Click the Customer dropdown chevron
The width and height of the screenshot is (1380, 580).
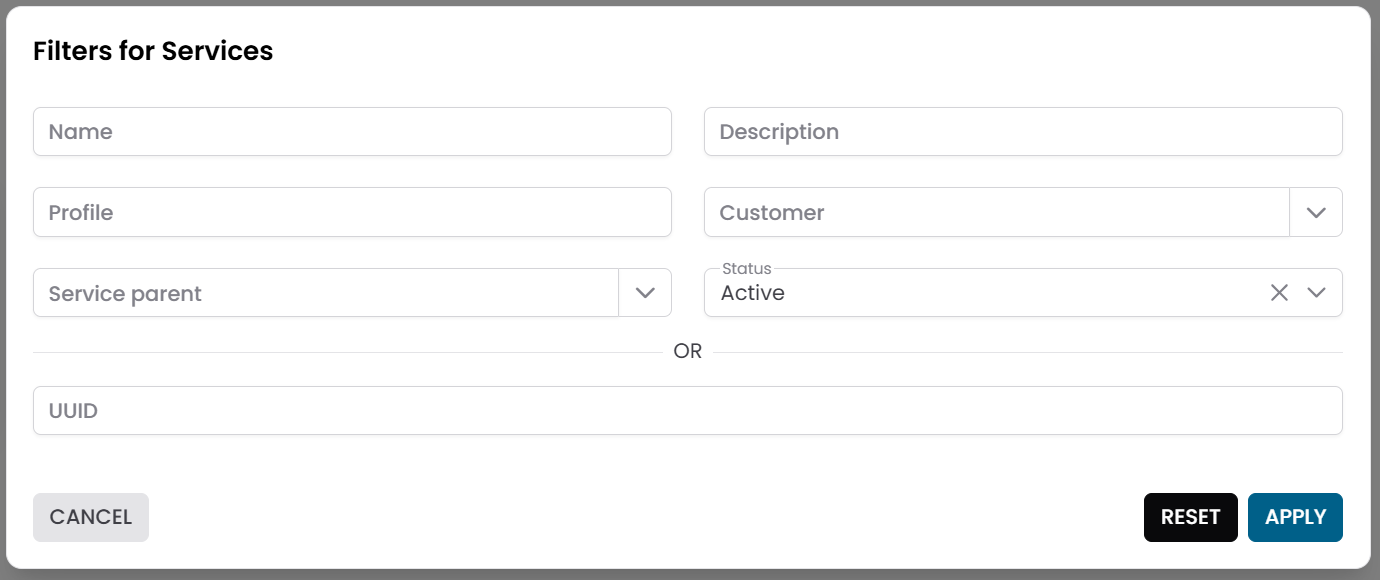click(1318, 212)
